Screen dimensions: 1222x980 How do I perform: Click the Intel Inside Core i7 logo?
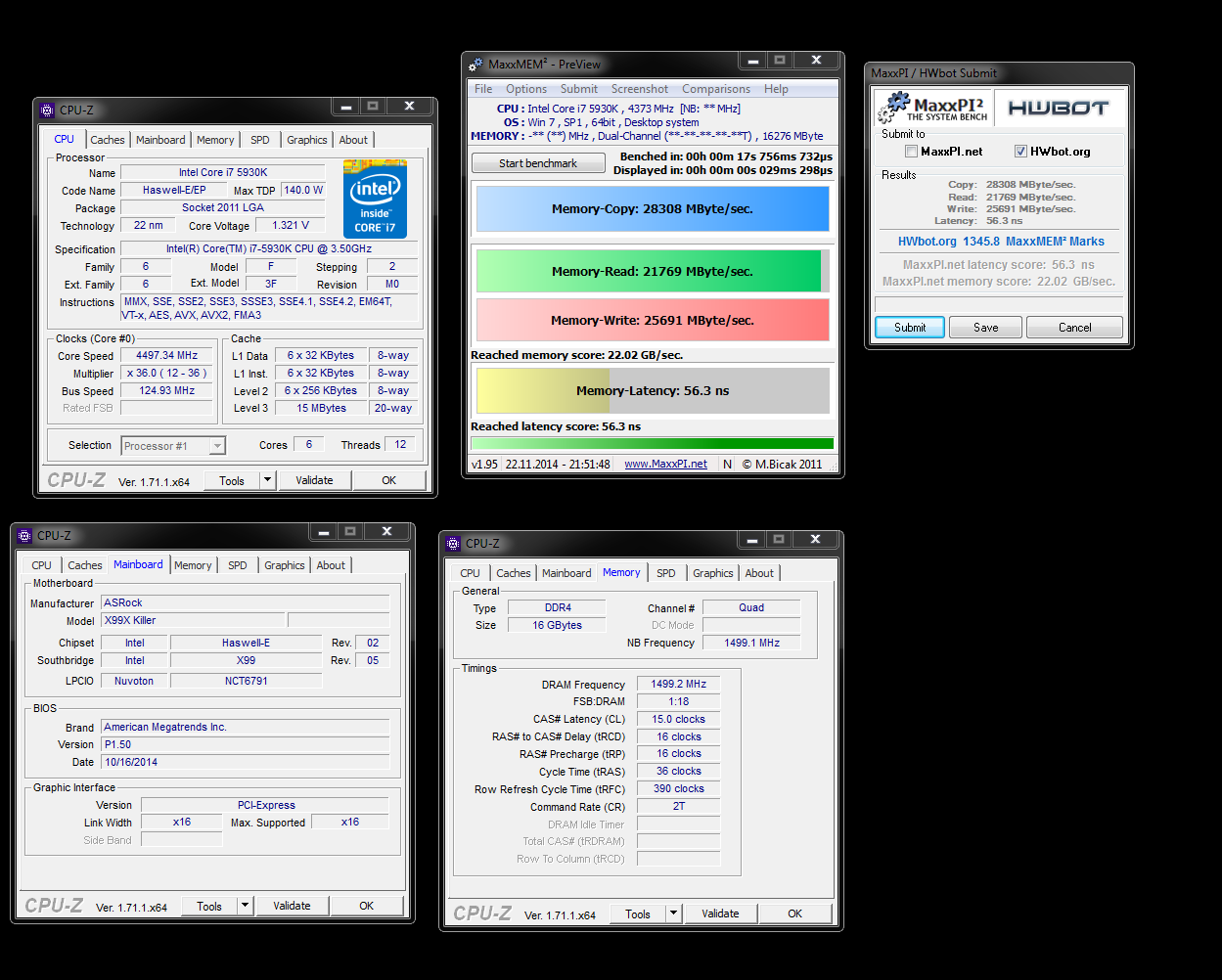[375, 199]
